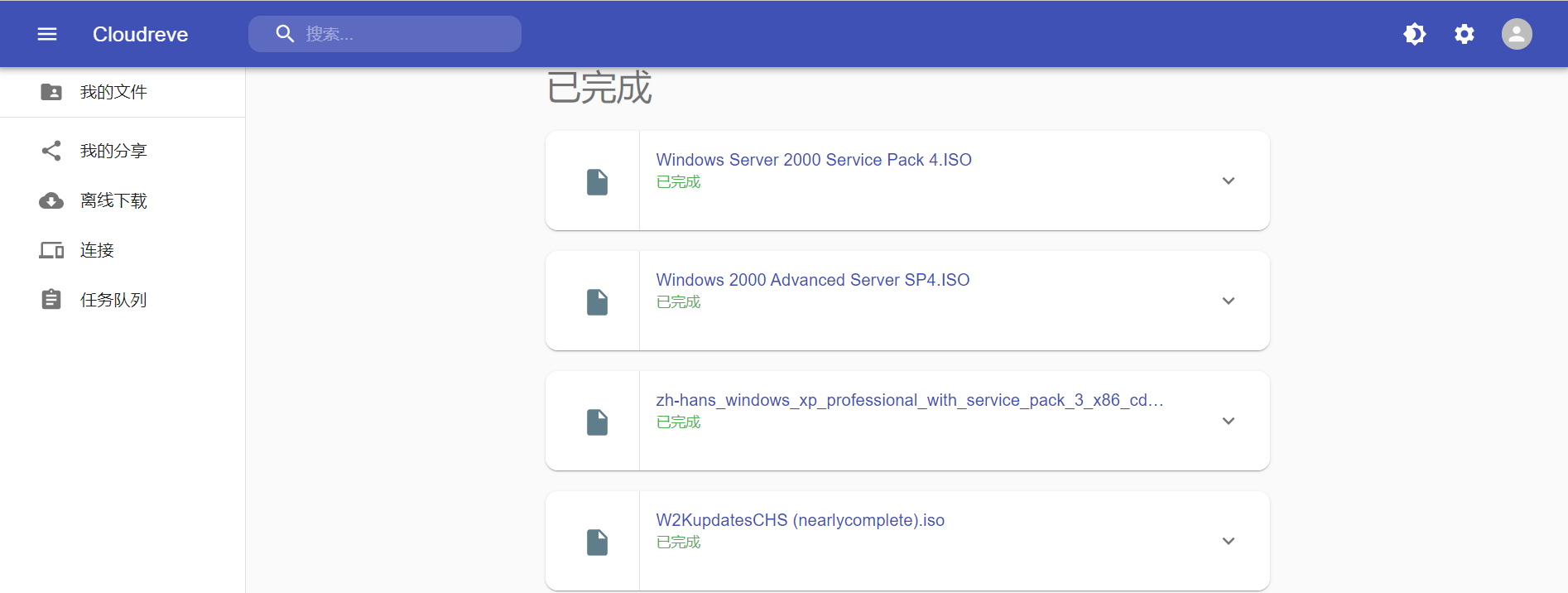Click file icon of Windows Server 2000 Service Pack 4.ISO
Viewport: 1568px width, 593px height.
coord(597,181)
